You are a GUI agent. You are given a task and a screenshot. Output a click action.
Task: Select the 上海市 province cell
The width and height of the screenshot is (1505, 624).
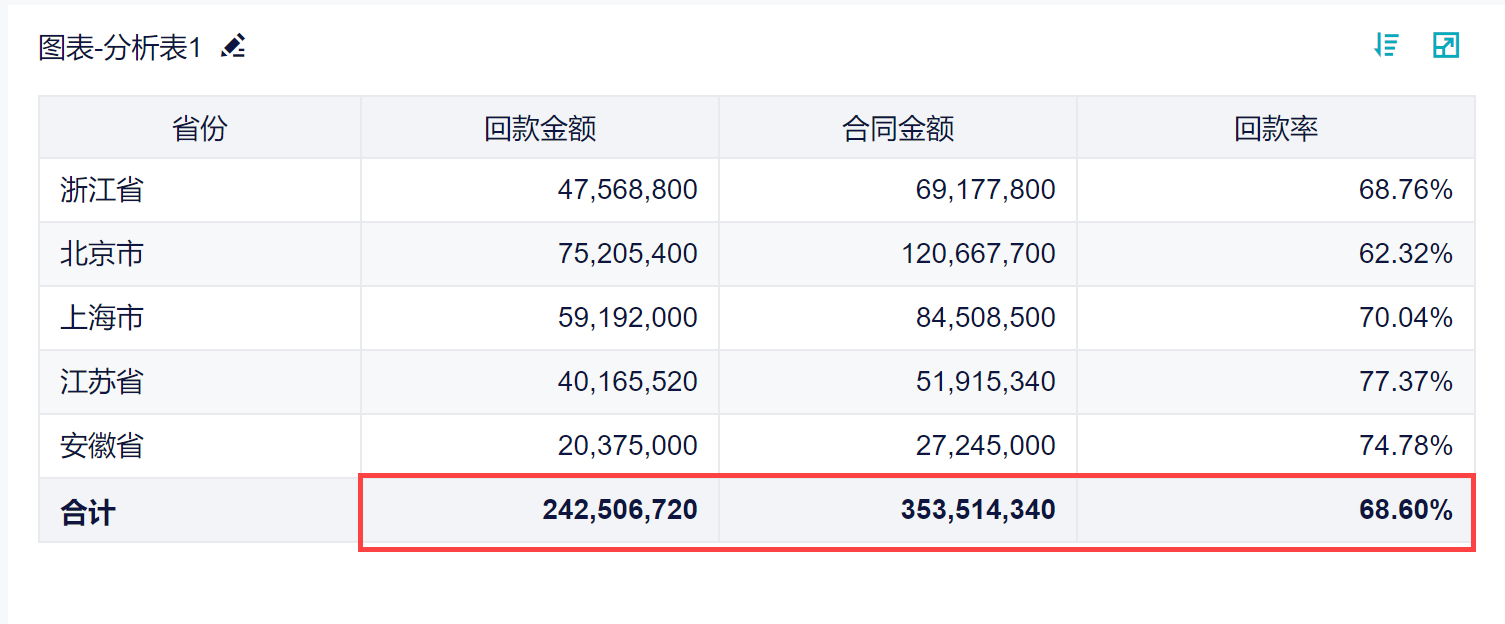coord(102,318)
